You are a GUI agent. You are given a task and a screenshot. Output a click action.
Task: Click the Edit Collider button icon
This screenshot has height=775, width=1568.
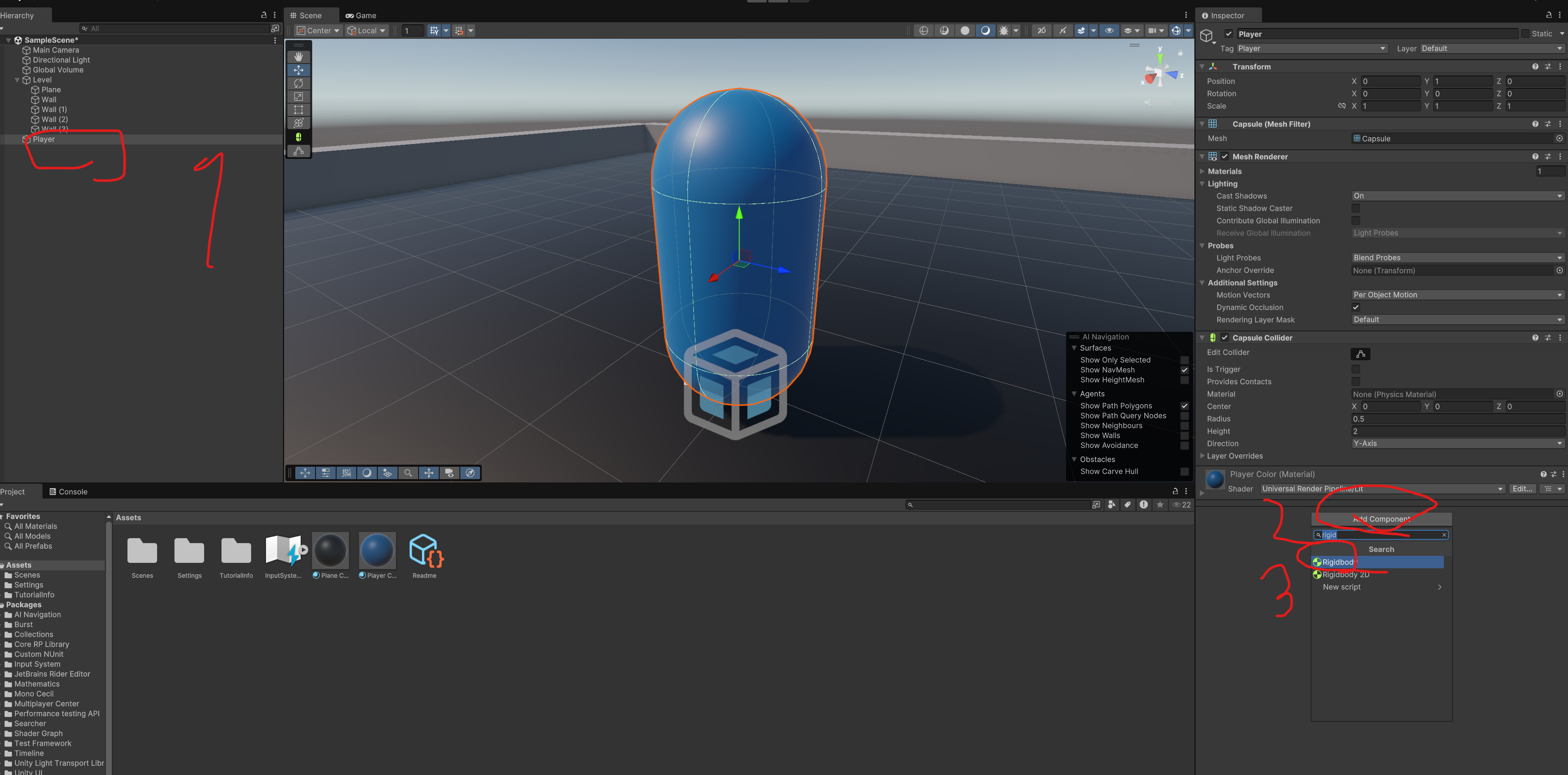click(x=1360, y=354)
